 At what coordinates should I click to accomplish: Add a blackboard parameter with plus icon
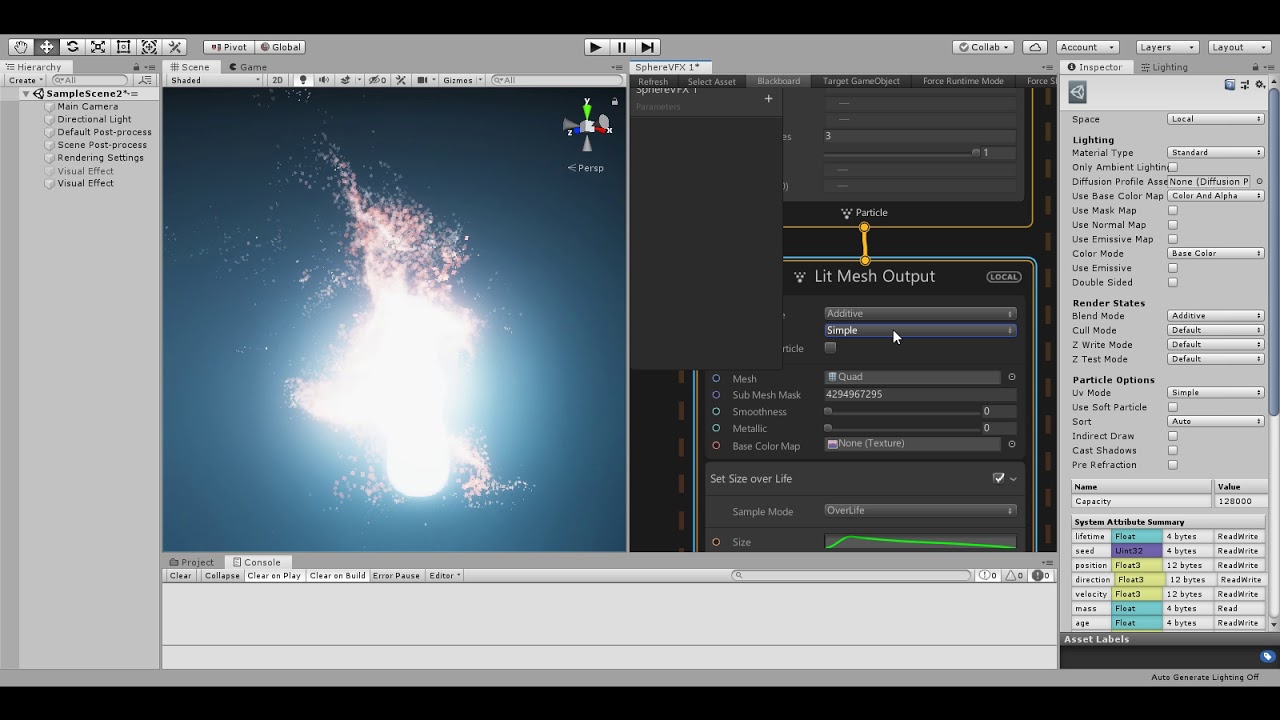click(768, 98)
